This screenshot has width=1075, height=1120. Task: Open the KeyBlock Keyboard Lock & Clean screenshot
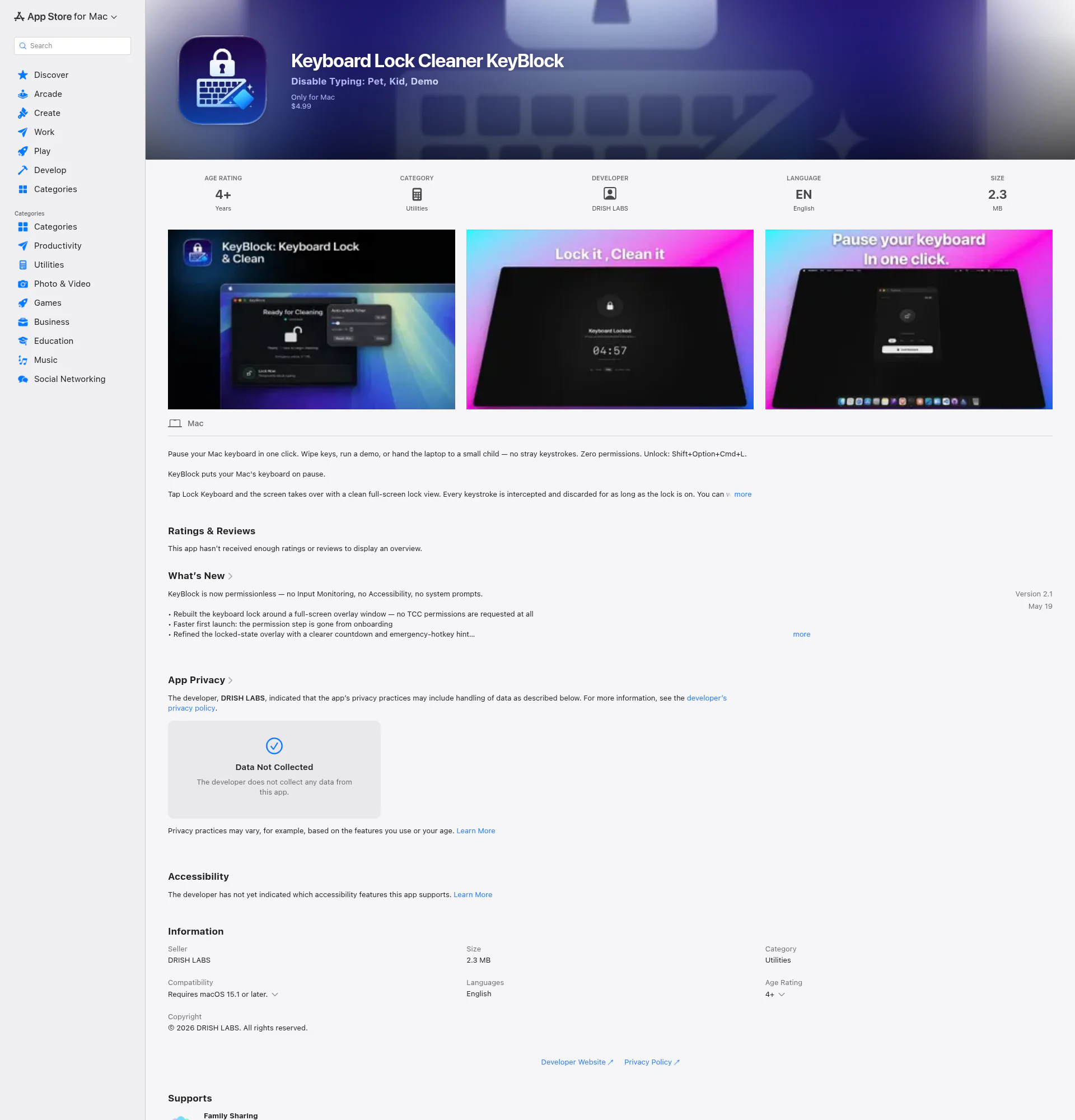click(x=311, y=319)
